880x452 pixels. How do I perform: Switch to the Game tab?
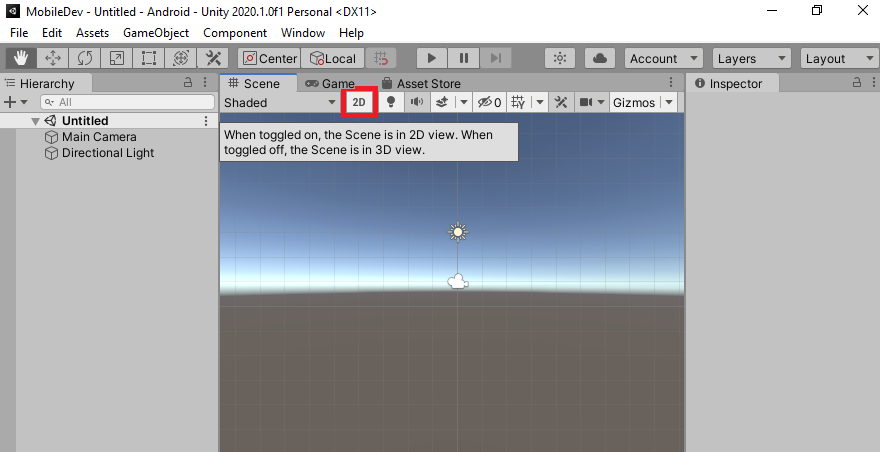330,84
